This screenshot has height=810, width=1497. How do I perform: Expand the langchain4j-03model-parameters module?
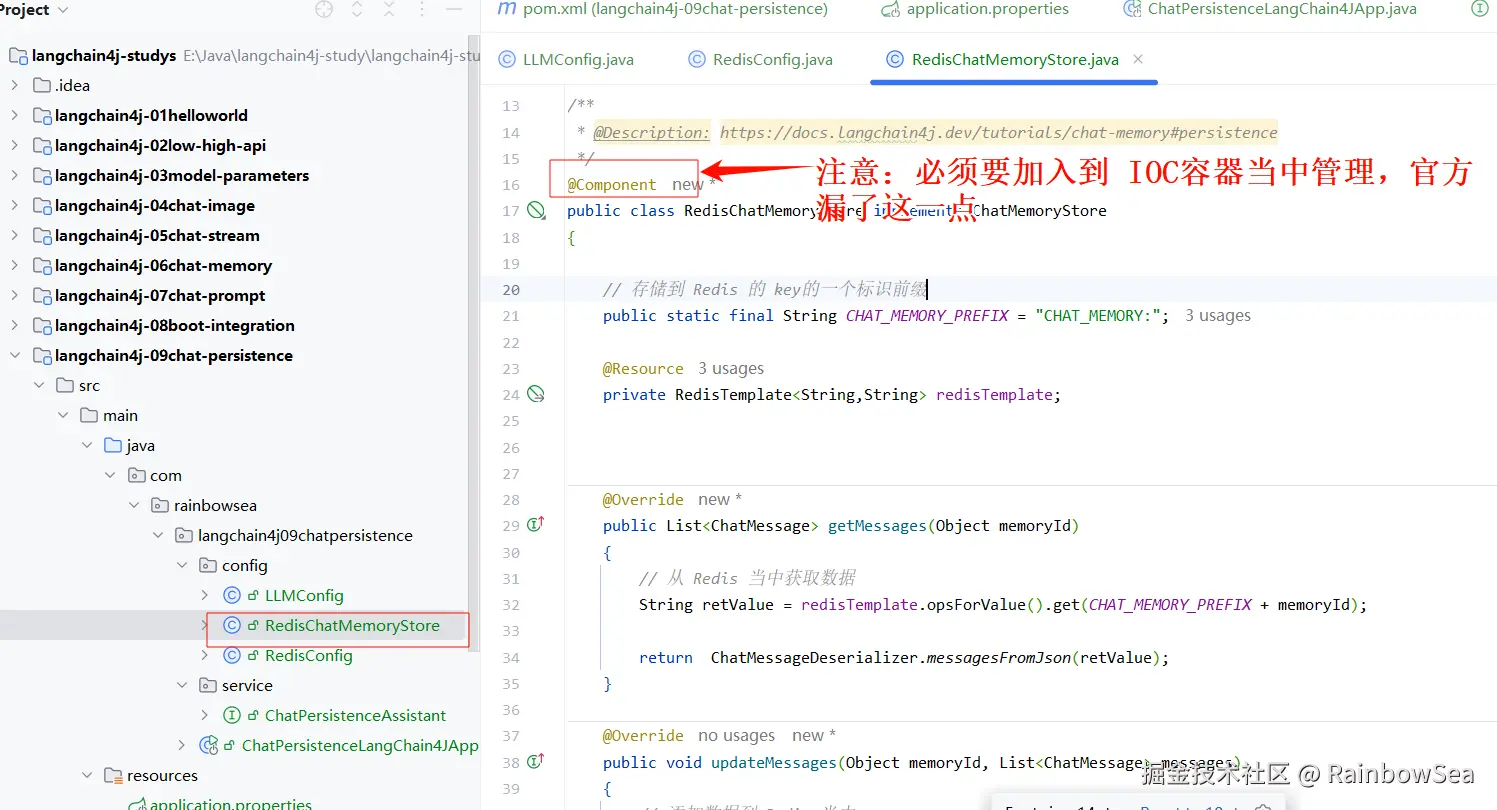[x=15, y=175]
